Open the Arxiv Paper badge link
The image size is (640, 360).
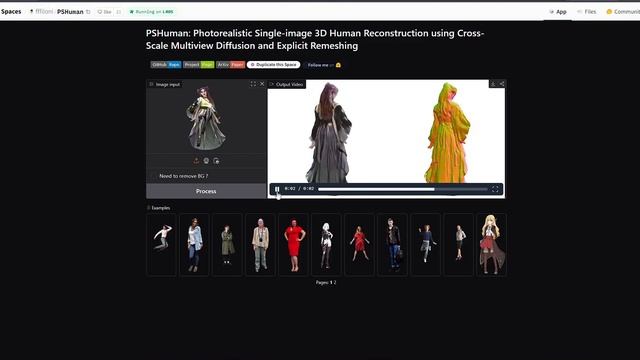pos(231,64)
